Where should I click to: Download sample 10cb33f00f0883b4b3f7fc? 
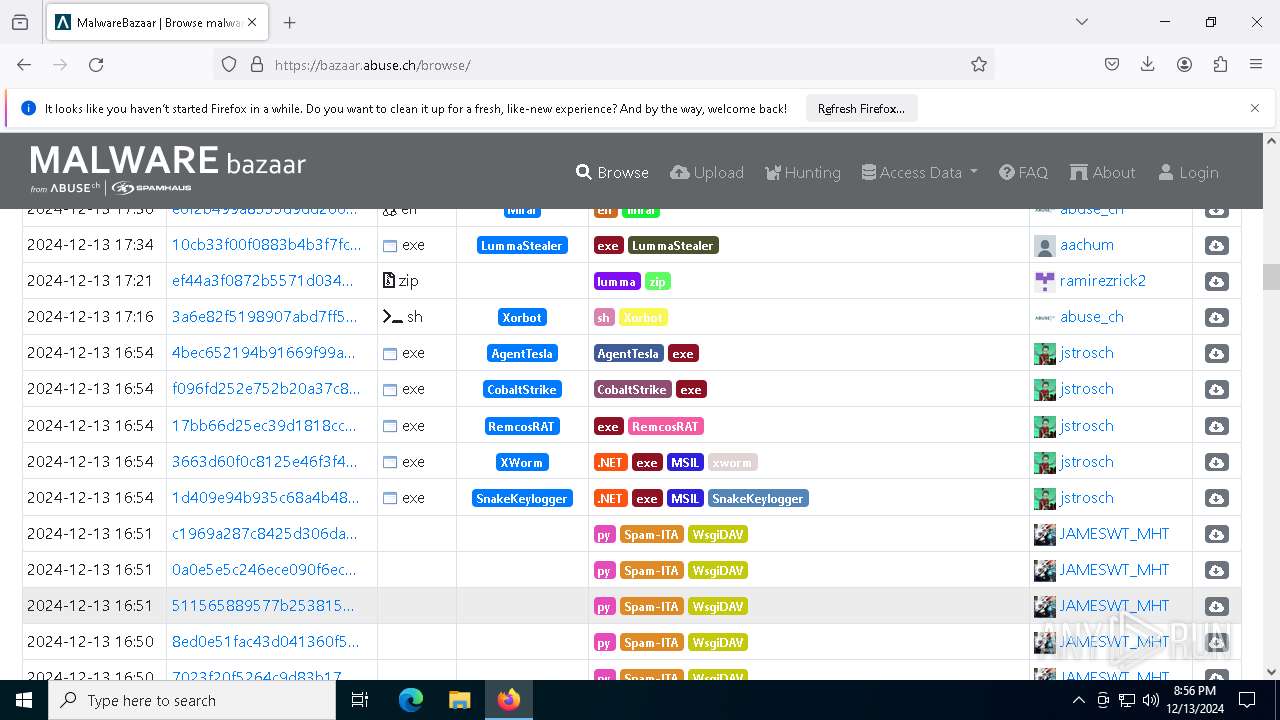click(x=1216, y=246)
